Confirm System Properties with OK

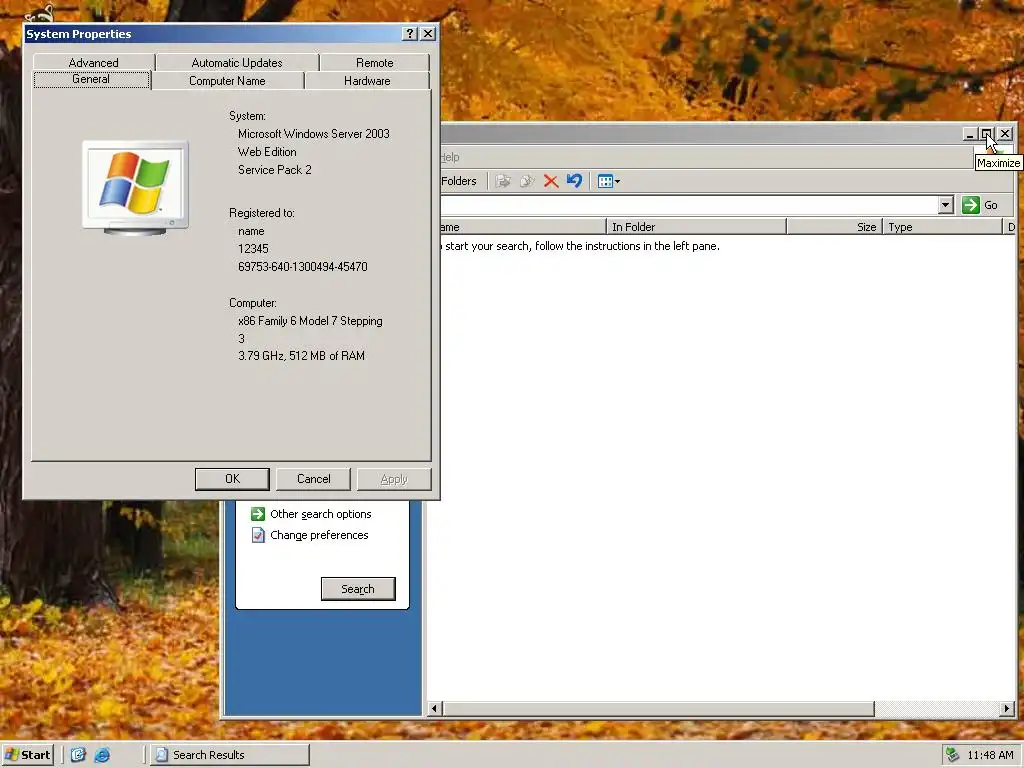click(232, 479)
